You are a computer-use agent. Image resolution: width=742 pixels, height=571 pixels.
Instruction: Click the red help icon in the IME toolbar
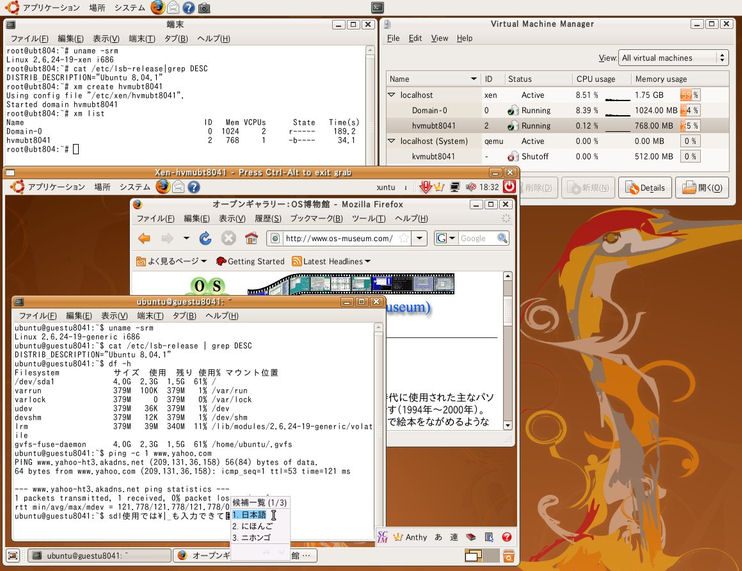pos(507,537)
